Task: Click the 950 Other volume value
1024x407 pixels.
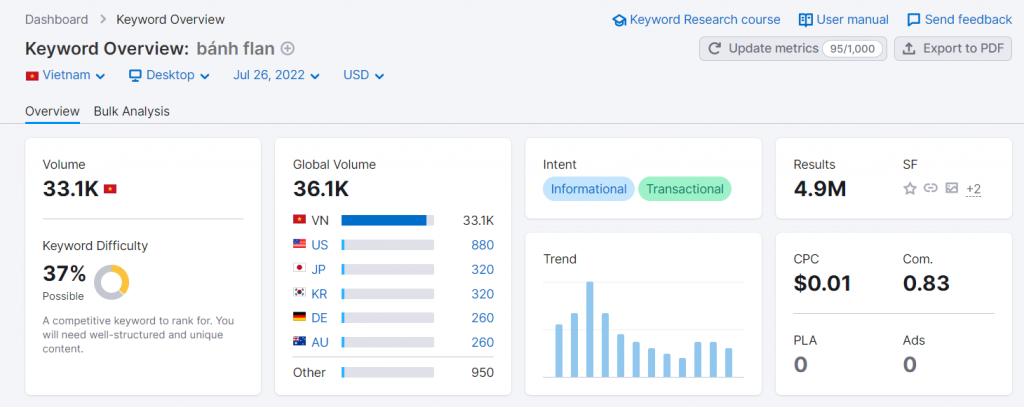Action: [x=483, y=372]
